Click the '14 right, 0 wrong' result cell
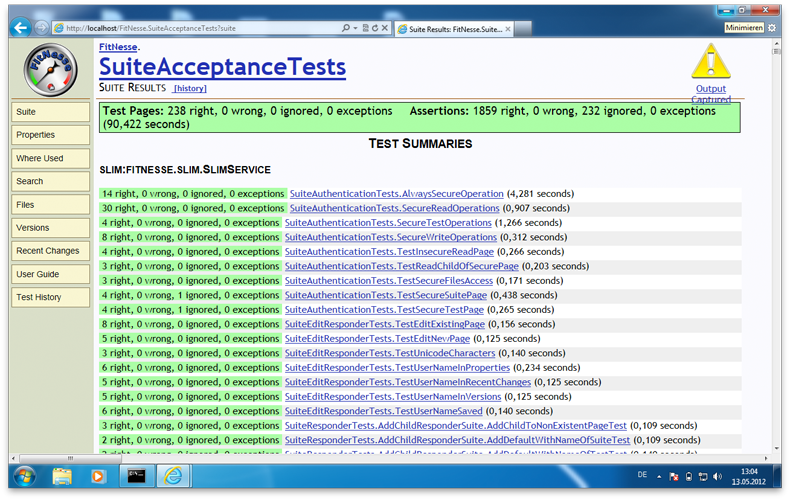 pyautogui.click(x=193, y=194)
